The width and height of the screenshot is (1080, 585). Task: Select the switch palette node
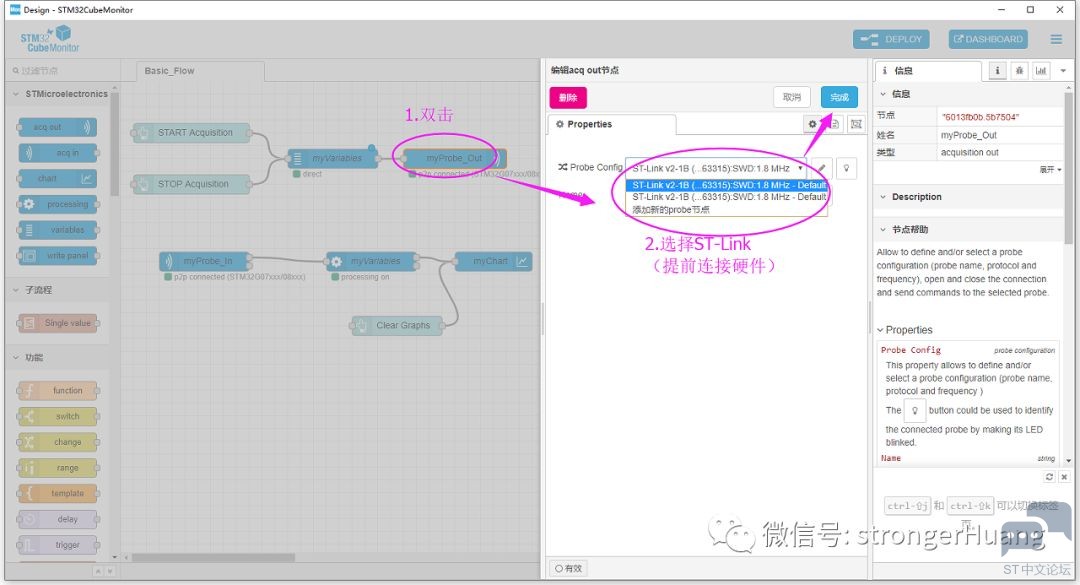click(x=58, y=416)
